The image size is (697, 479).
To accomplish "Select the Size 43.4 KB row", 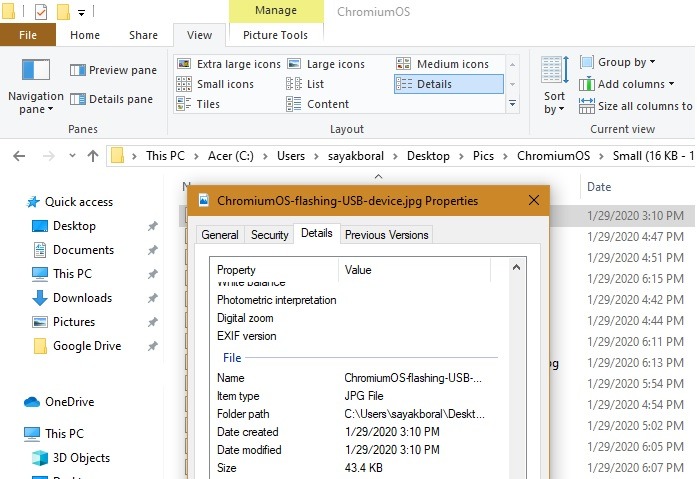I will tap(356, 467).
